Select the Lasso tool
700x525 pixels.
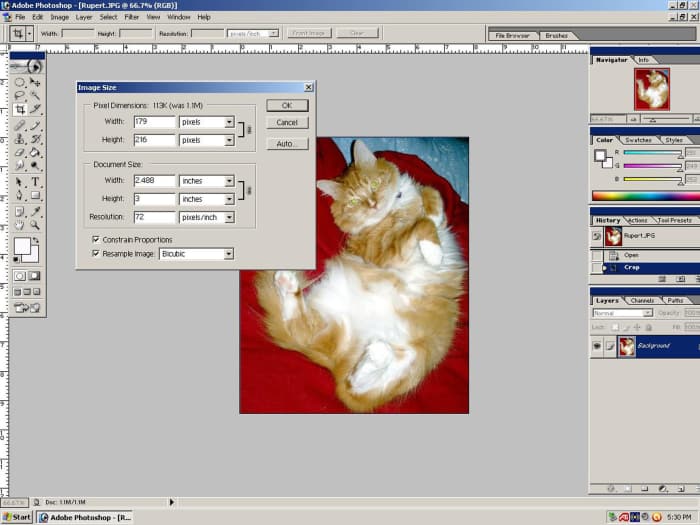[x=20, y=96]
